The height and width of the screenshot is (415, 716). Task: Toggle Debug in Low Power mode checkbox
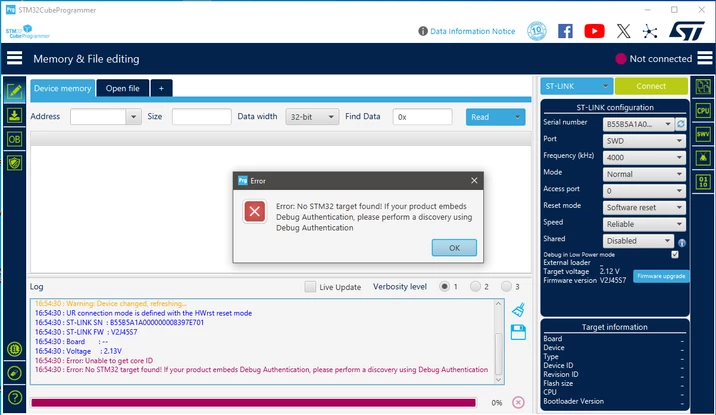coord(675,255)
